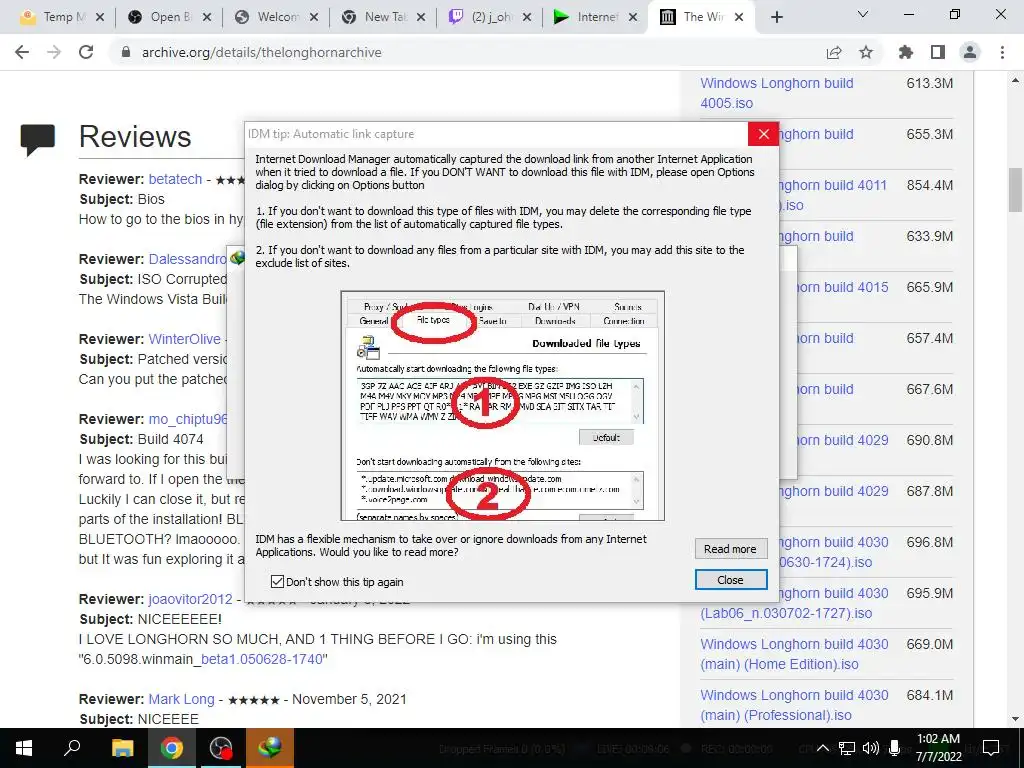The height and width of the screenshot is (768, 1024).
Task: Switch to the Twitch (2) j_oh tab
Action: [x=483, y=18]
